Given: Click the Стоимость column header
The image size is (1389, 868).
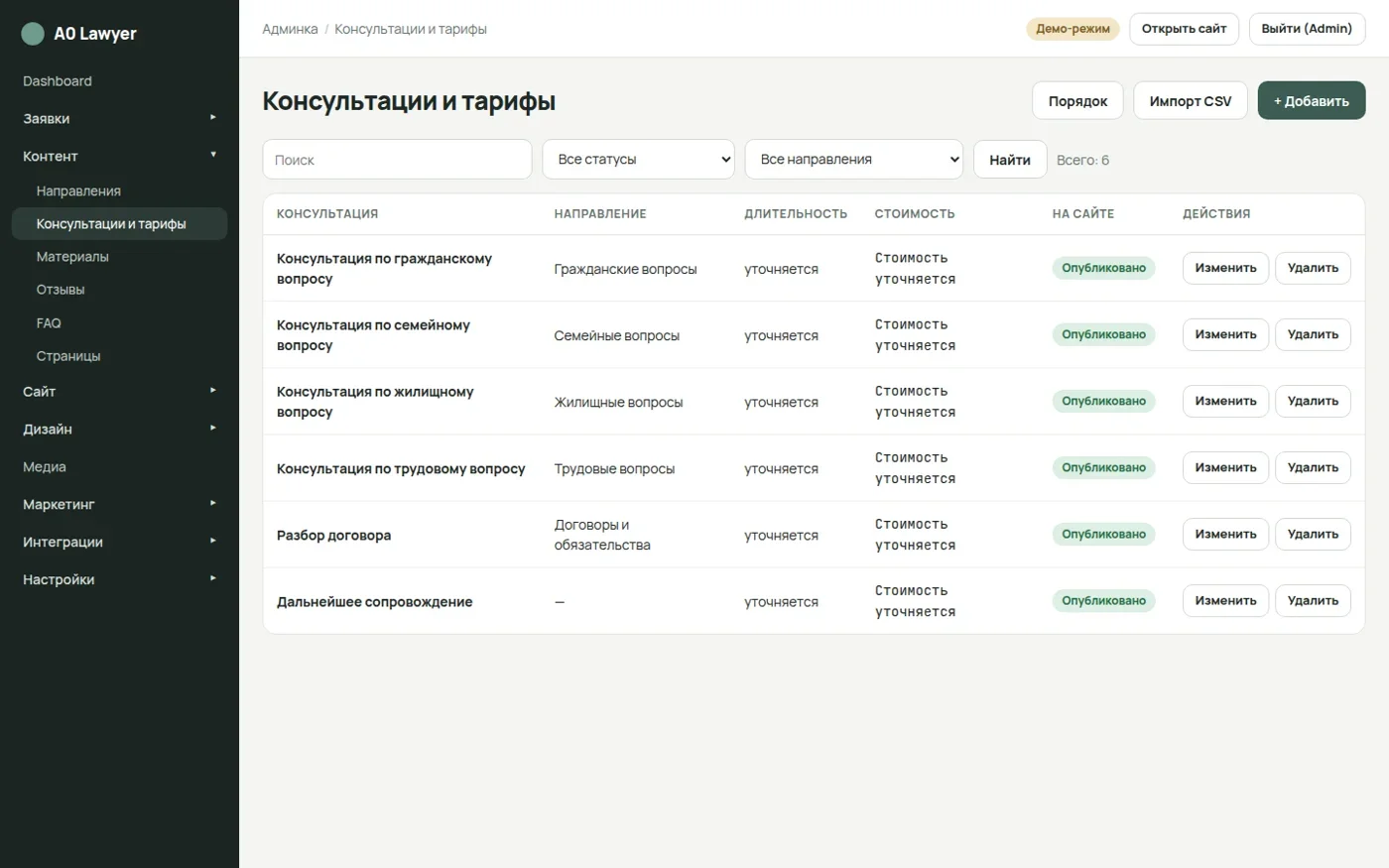Looking at the screenshot, I should point(915,213).
